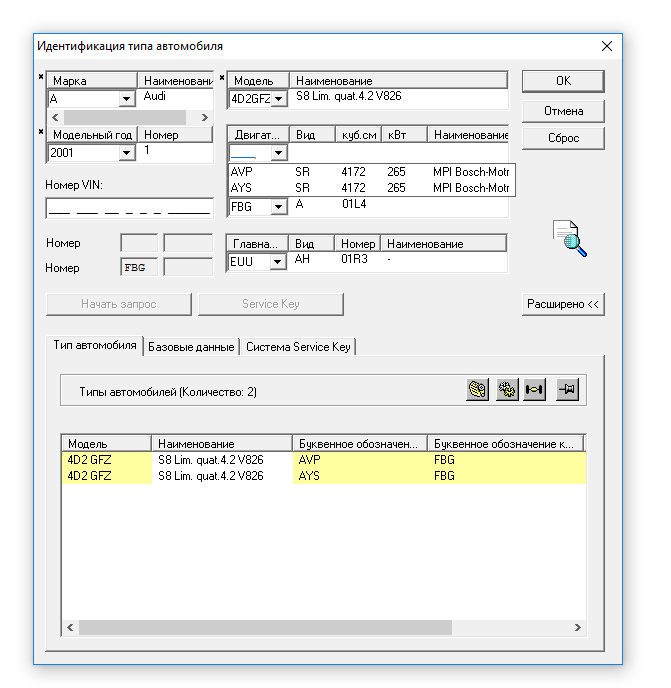Close the vehicle identification dialog
Screen dimensions: 671x688
pos(606,46)
